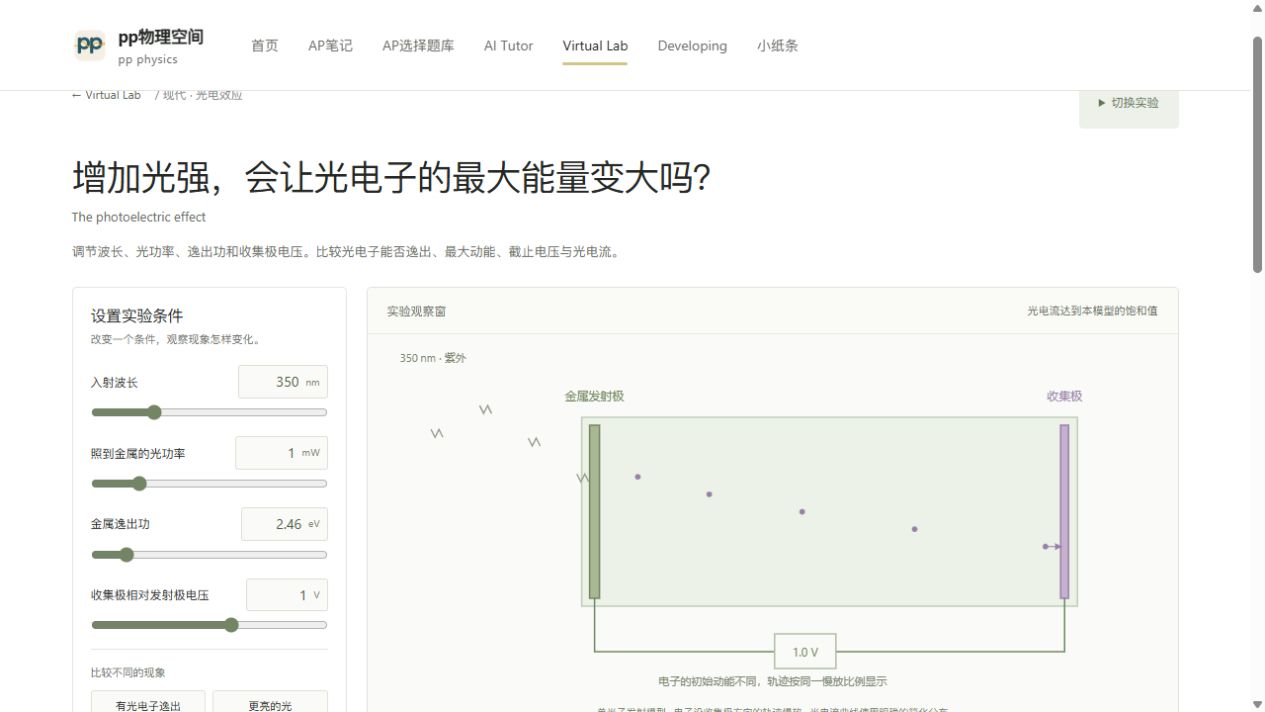Viewport: 1265px width, 712px height.
Task: Click the 入射波长 input field showing 350
Action: (x=283, y=382)
